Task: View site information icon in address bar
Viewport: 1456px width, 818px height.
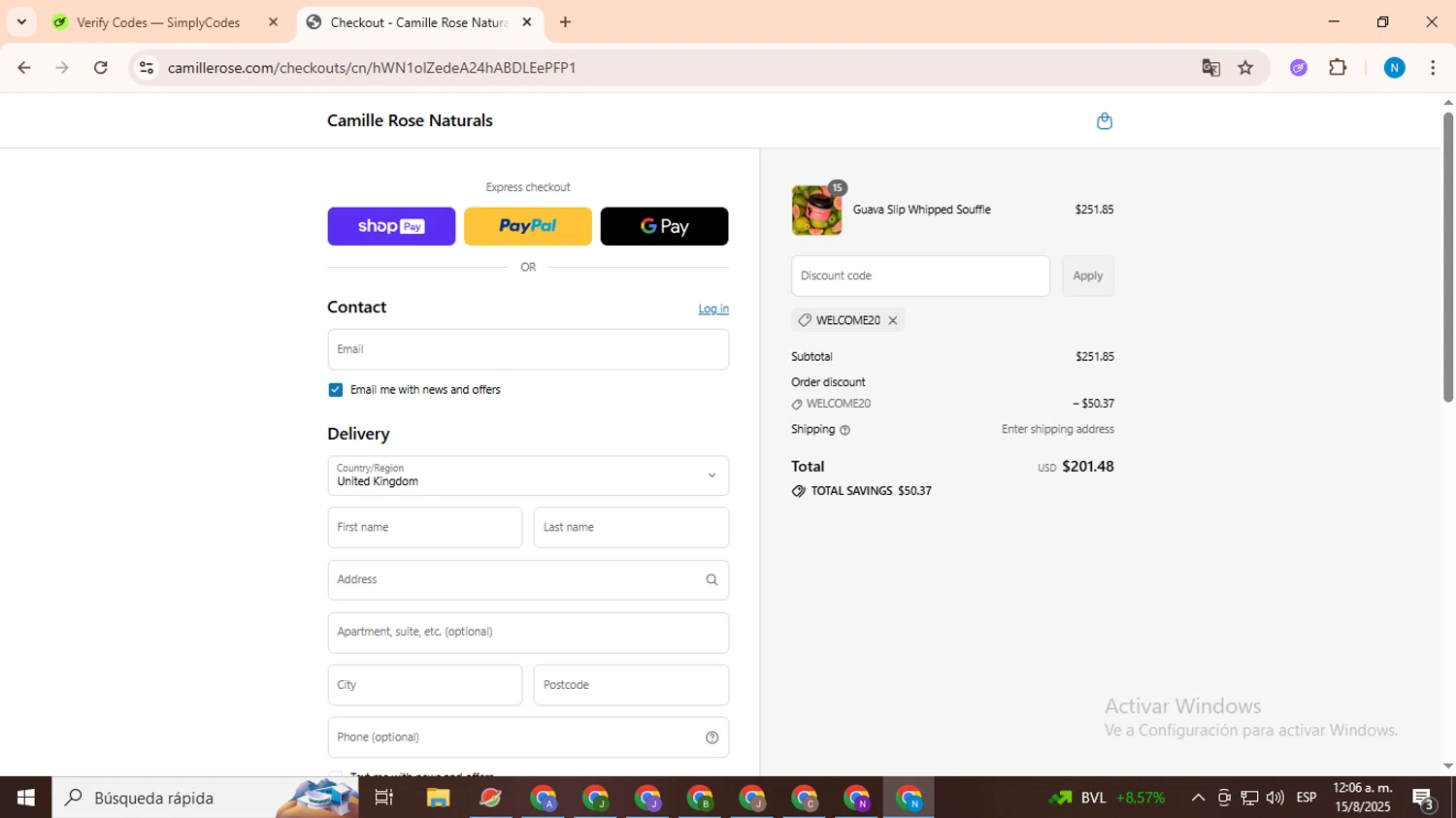Action: tap(147, 68)
